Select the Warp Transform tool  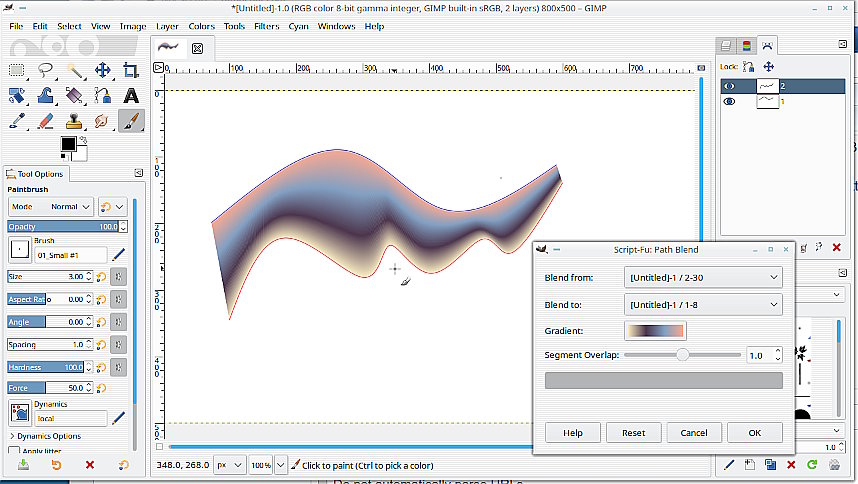tap(45, 95)
